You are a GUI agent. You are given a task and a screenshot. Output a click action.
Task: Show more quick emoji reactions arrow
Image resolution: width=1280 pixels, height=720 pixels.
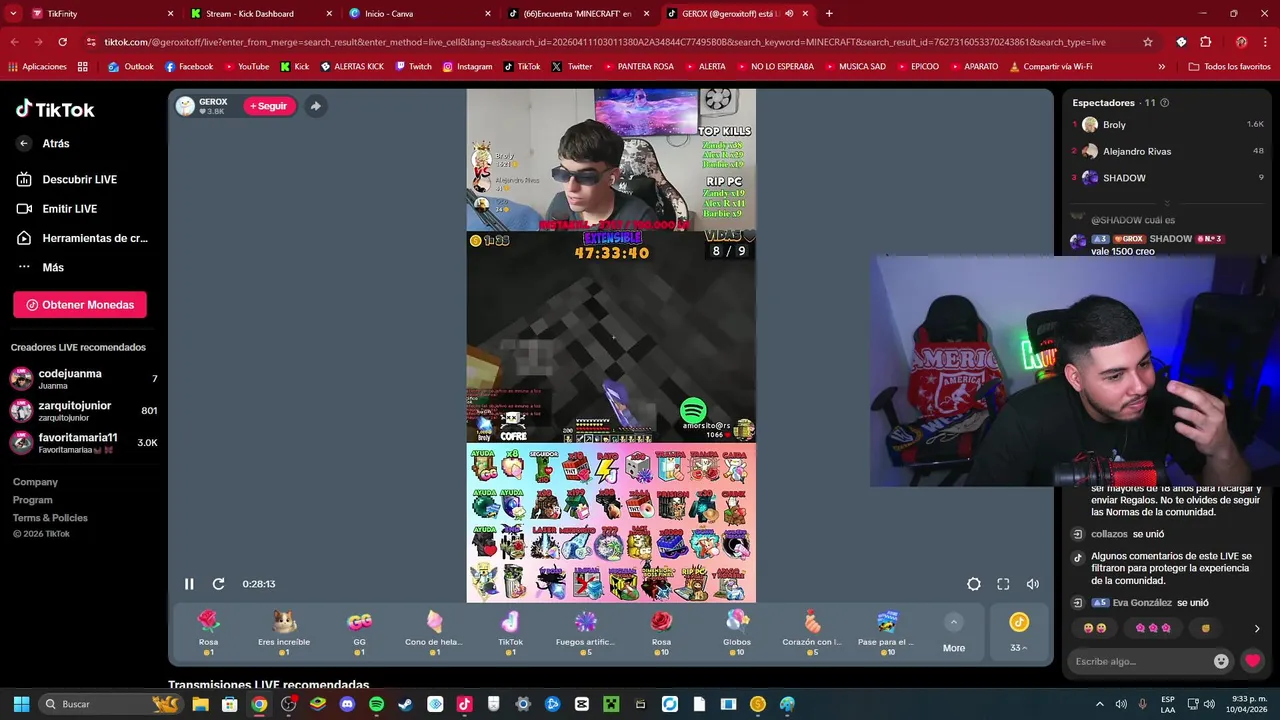[1257, 629]
